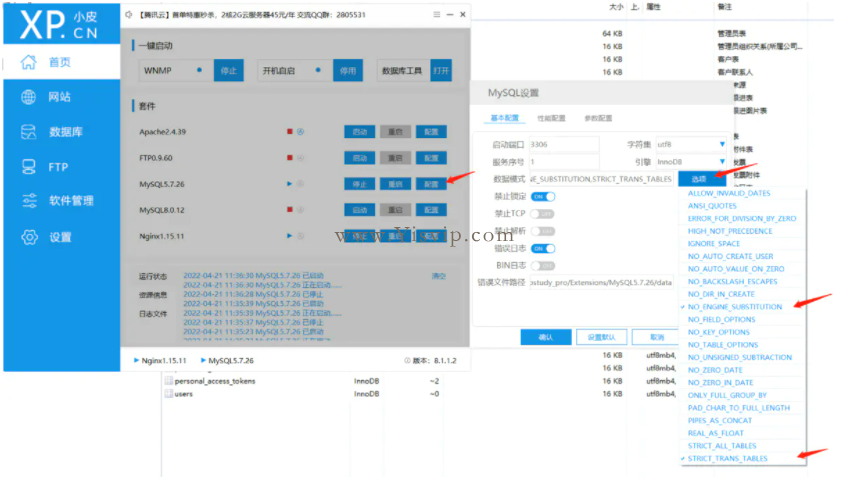Confirm MySQL settings with 确认
The width and height of the screenshot is (847, 477).
click(x=546, y=337)
